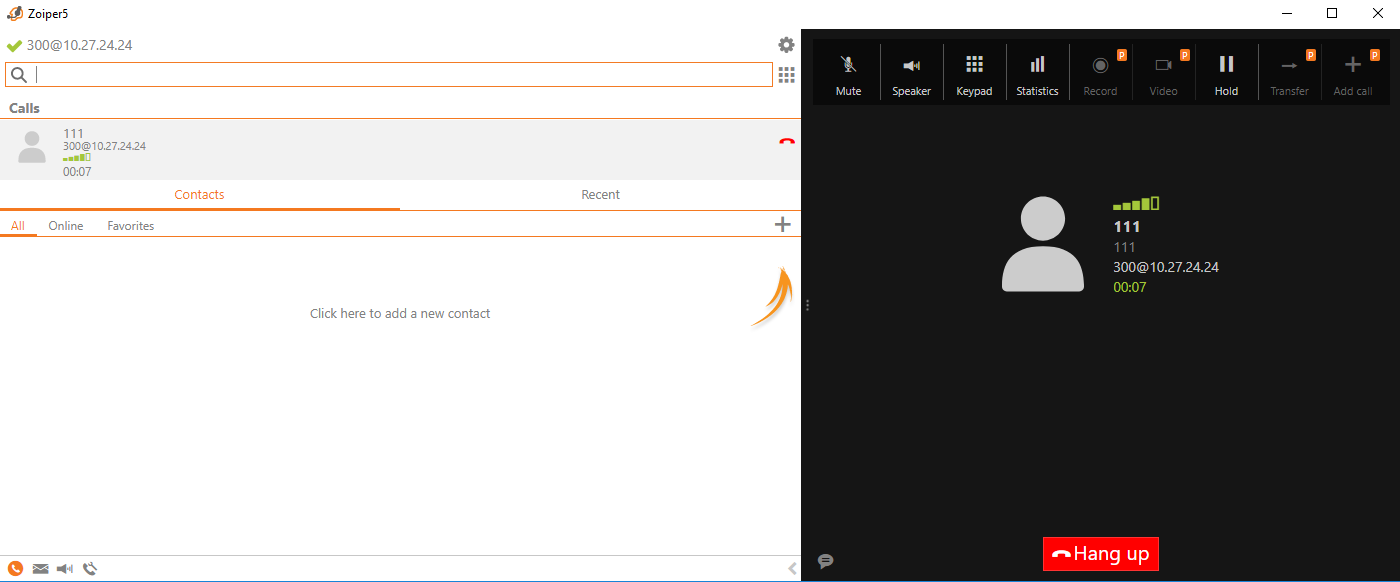The height and width of the screenshot is (582, 1400).
Task: Click the Video camera icon
Action: coord(1163,66)
